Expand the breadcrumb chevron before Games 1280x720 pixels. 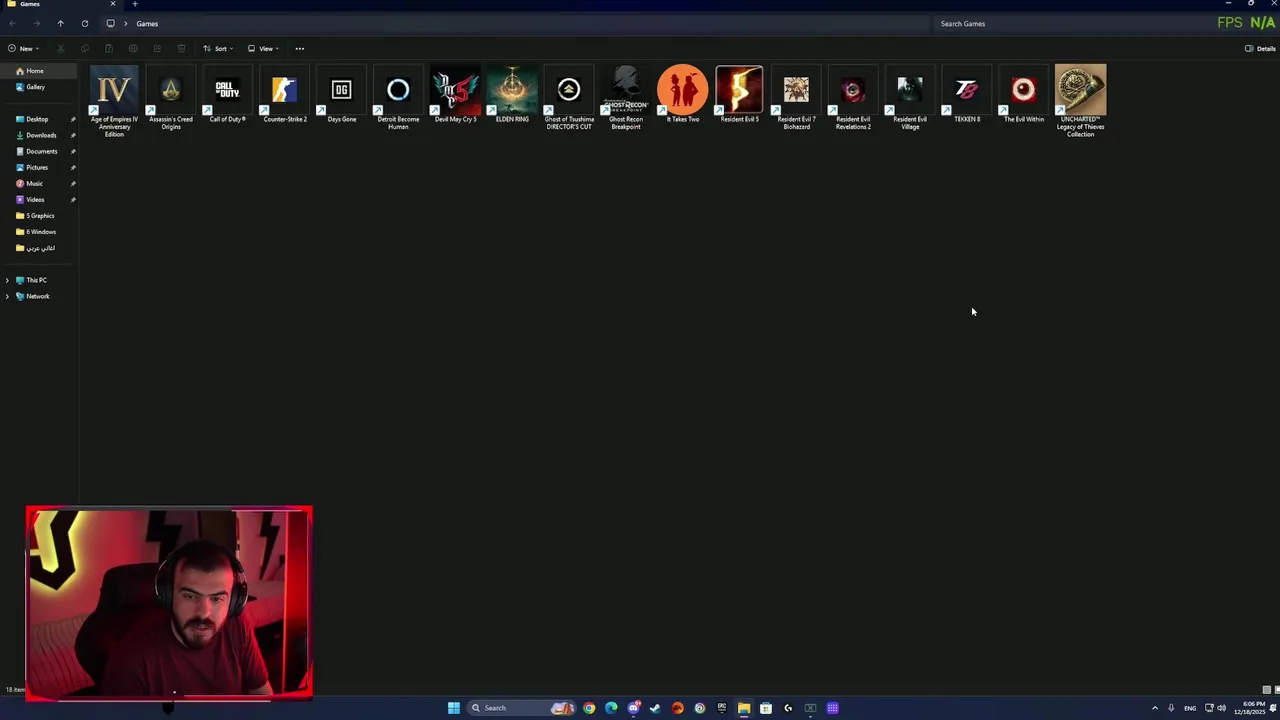coord(126,23)
